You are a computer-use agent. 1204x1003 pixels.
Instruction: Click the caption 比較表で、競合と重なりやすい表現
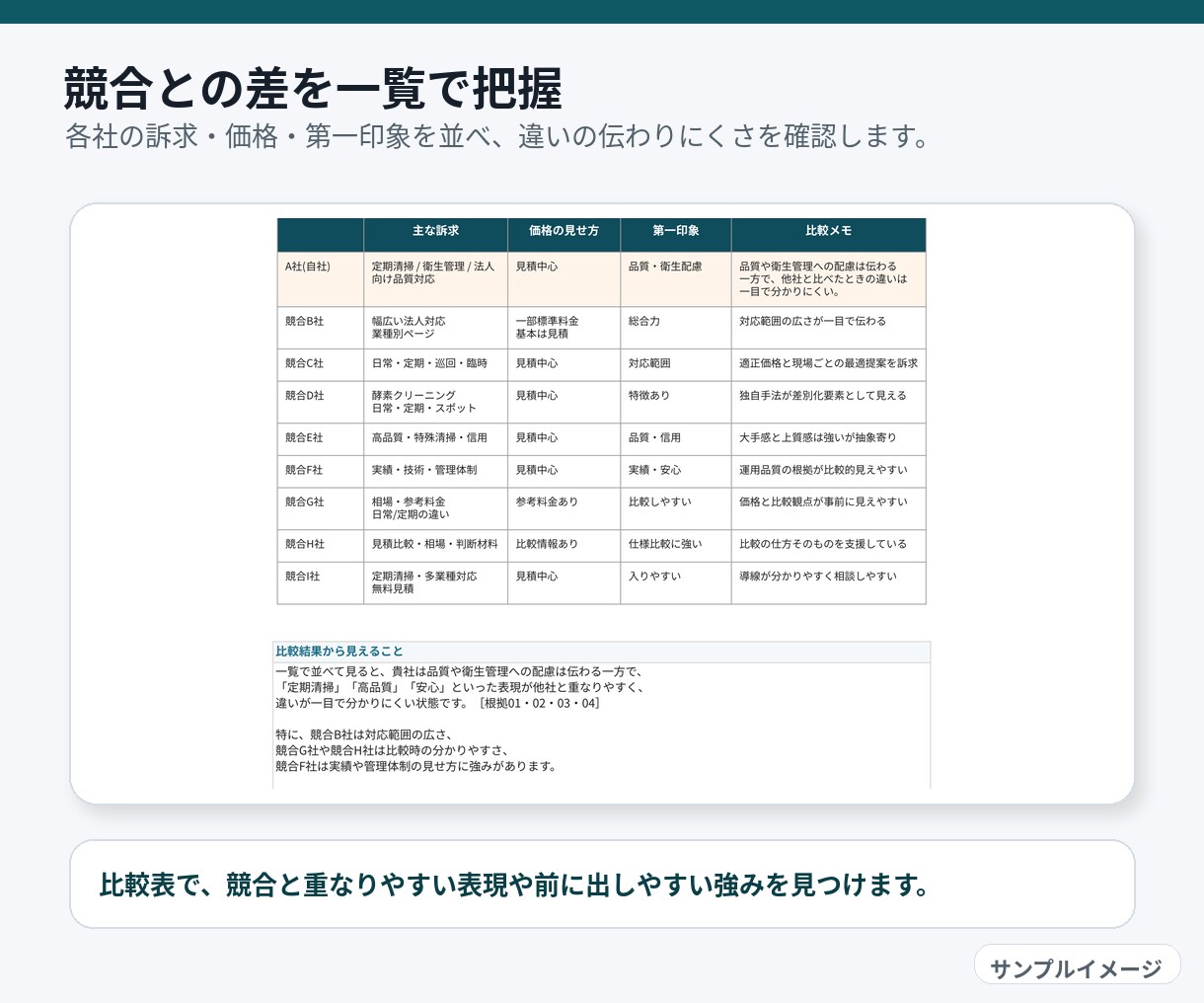[x=515, y=885]
